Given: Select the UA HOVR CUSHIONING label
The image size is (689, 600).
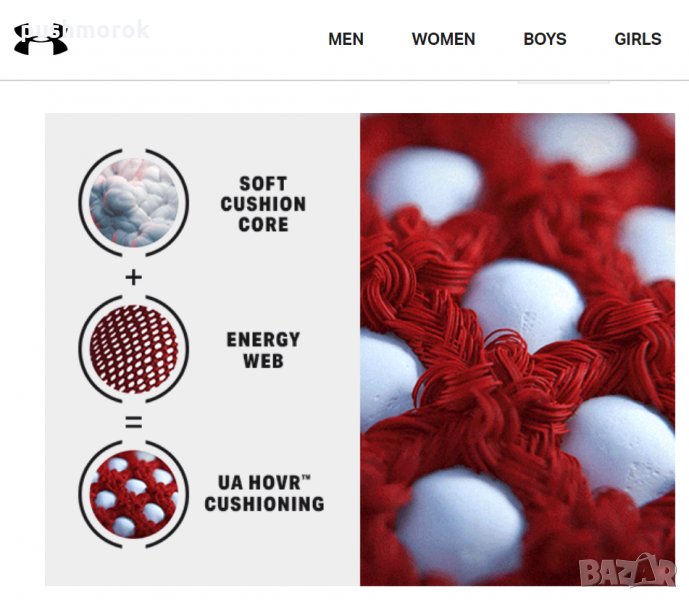Looking at the screenshot, I should click(264, 493).
